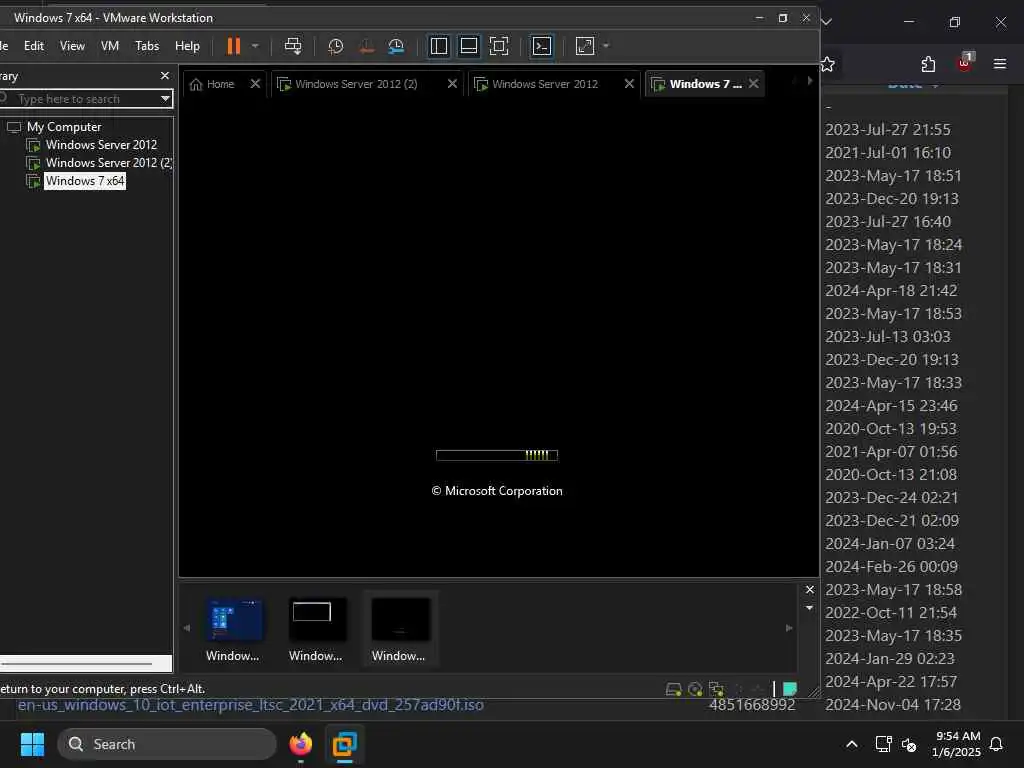Revert VM to previous snapshot
The width and height of the screenshot is (1024, 768).
point(366,46)
